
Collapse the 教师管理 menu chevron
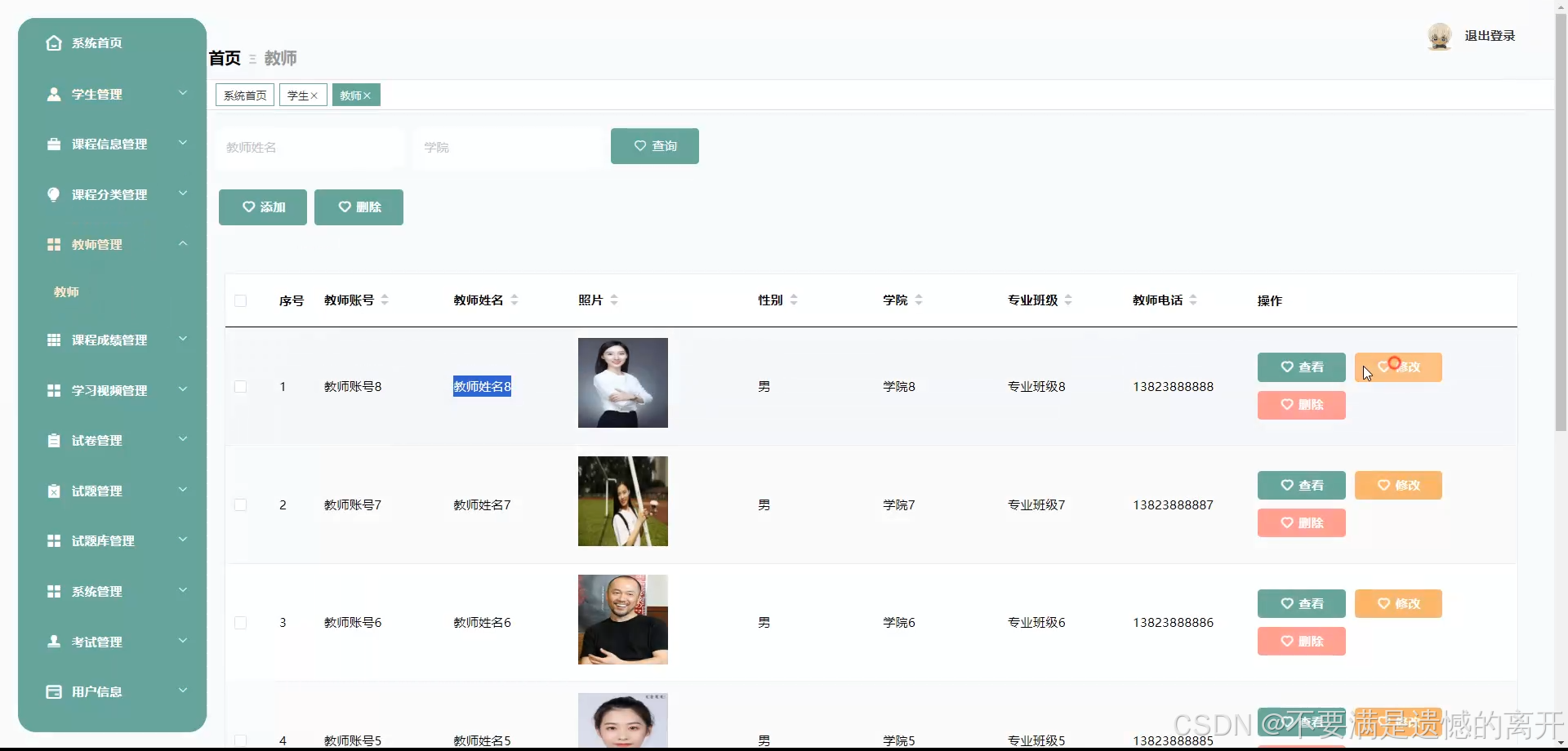183,243
